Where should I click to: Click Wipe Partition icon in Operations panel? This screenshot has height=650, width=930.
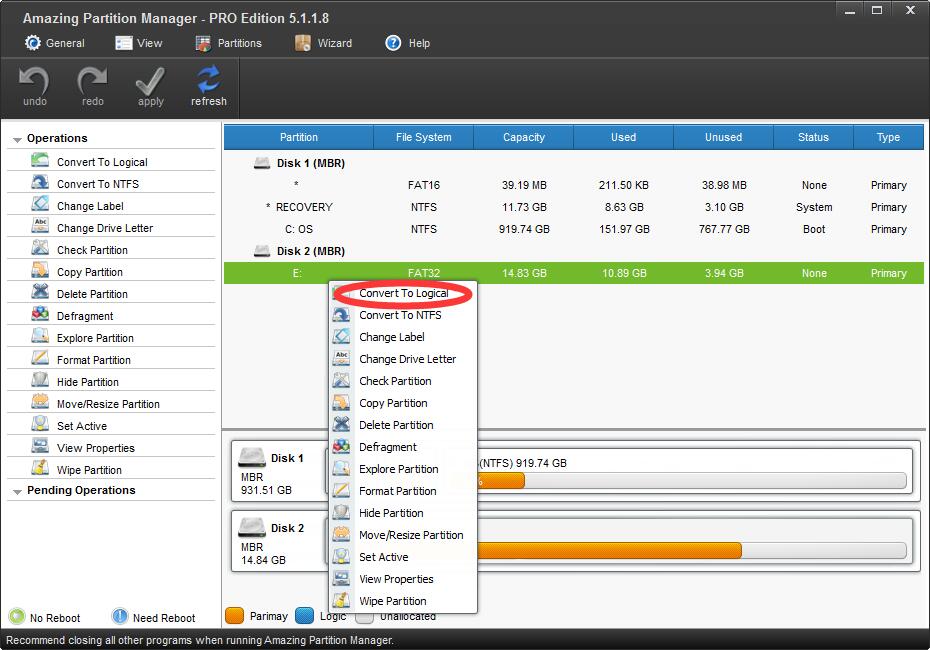click(x=40, y=467)
